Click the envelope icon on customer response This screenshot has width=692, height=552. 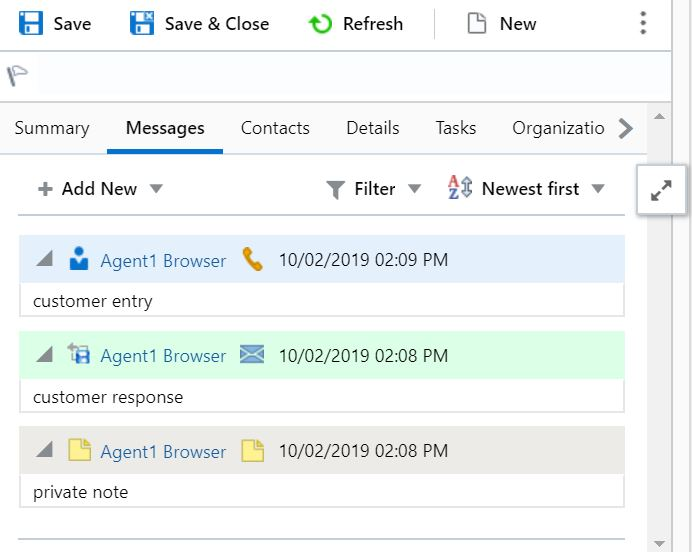point(252,355)
